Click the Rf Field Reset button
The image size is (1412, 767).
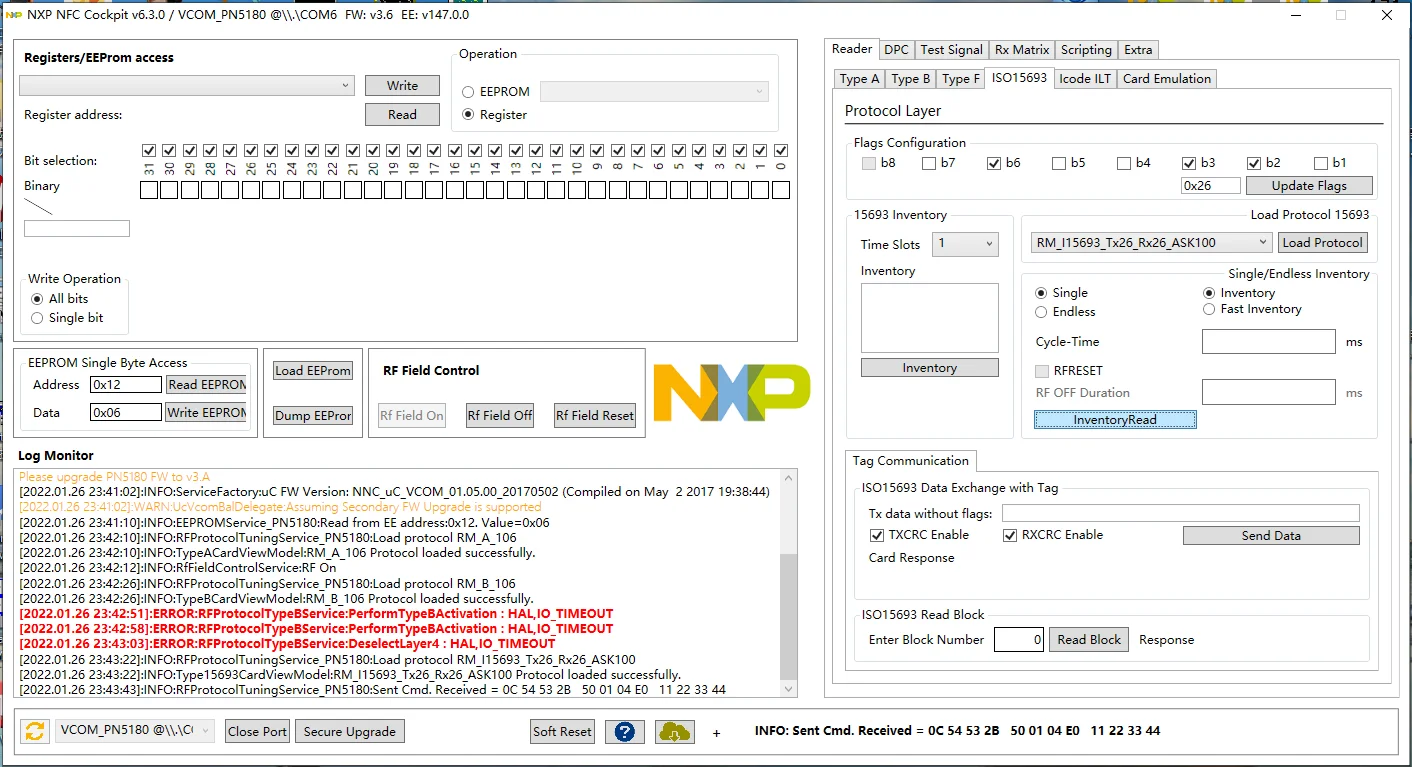[x=595, y=416]
